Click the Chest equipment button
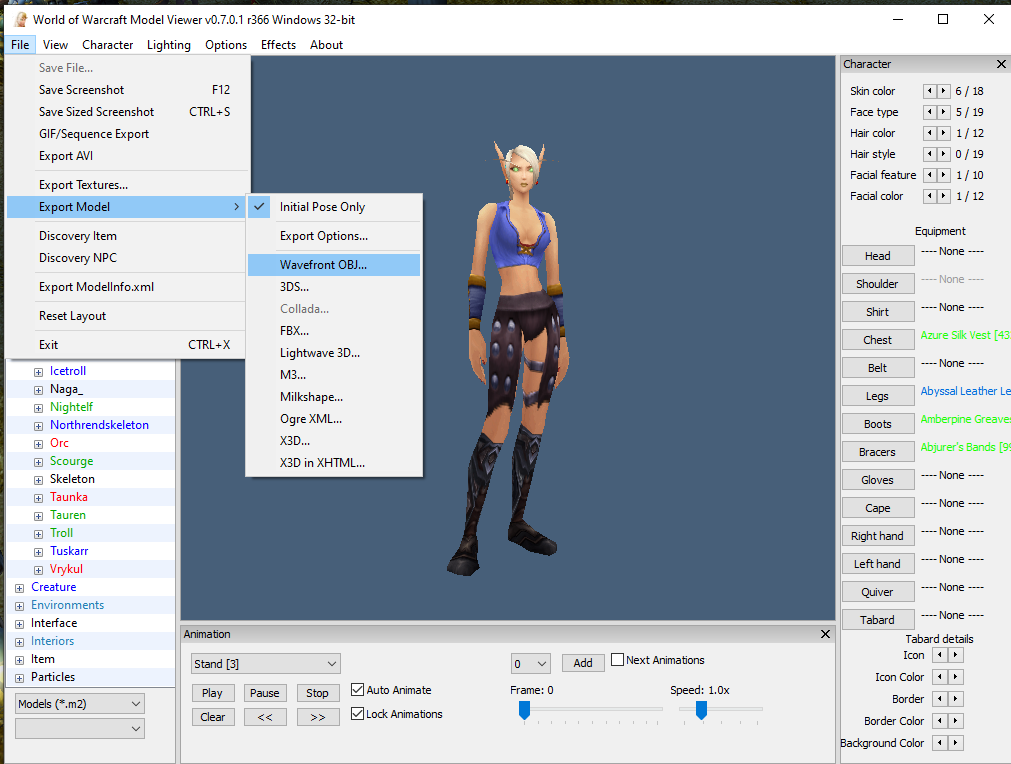Viewport: 1011px width, 764px height. pyautogui.click(x=878, y=340)
